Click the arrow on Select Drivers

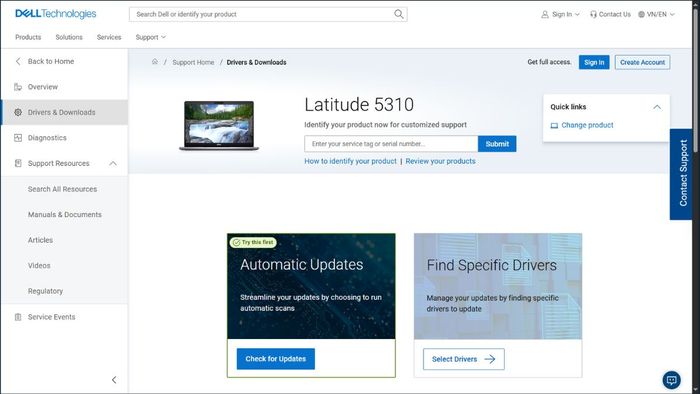click(490, 359)
